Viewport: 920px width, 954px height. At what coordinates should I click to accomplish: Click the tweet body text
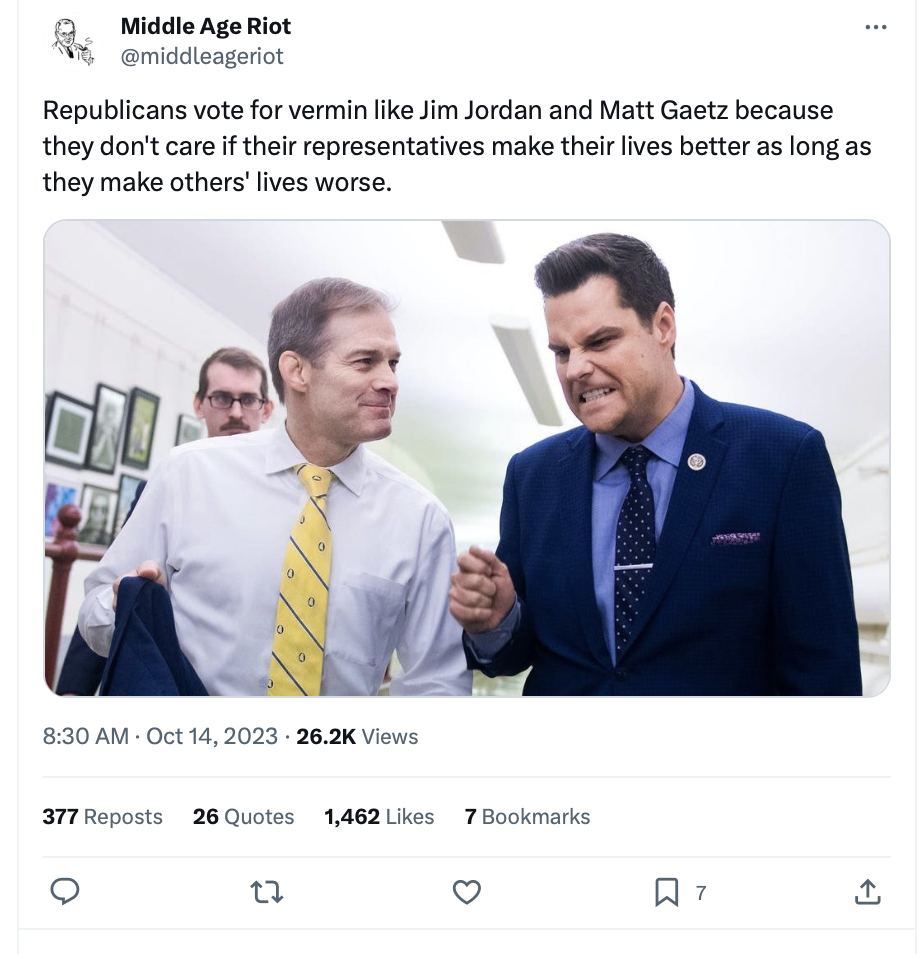tap(456, 146)
